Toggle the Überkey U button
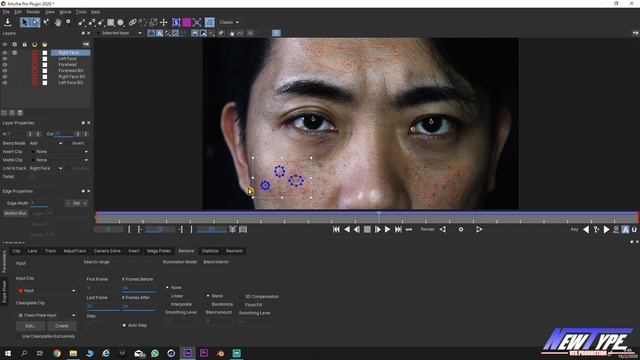The width and height of the screenshot is (640, 360). tap(634, 230)
